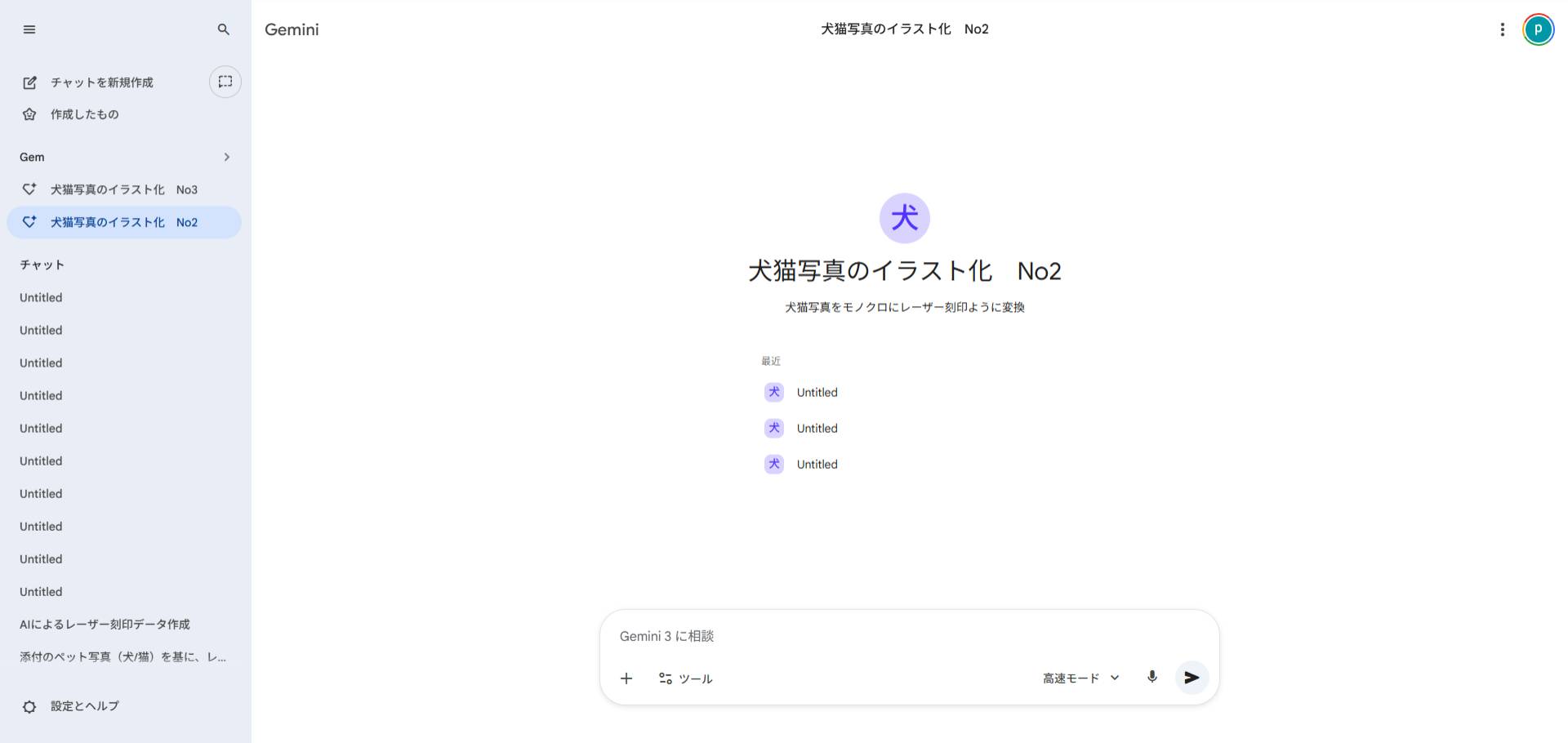This screenshot has height=743, width=1568.
Task: Open the first Untitled chat under 最近
Action: pyautogui.click(x=817, y=393)
